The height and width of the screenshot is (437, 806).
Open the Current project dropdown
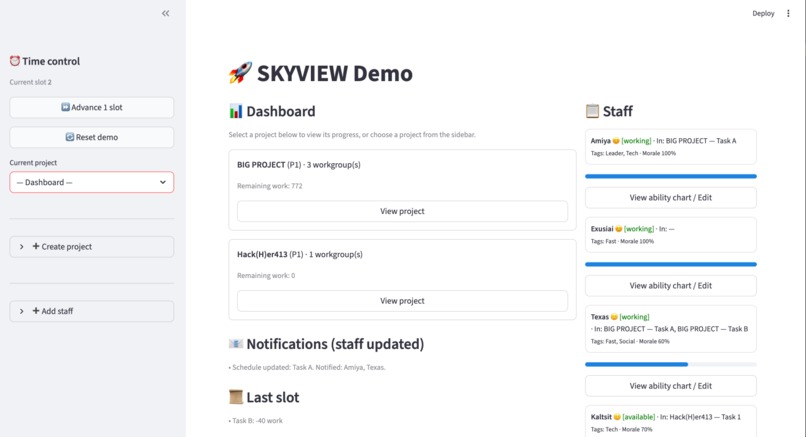pos(91,182)
